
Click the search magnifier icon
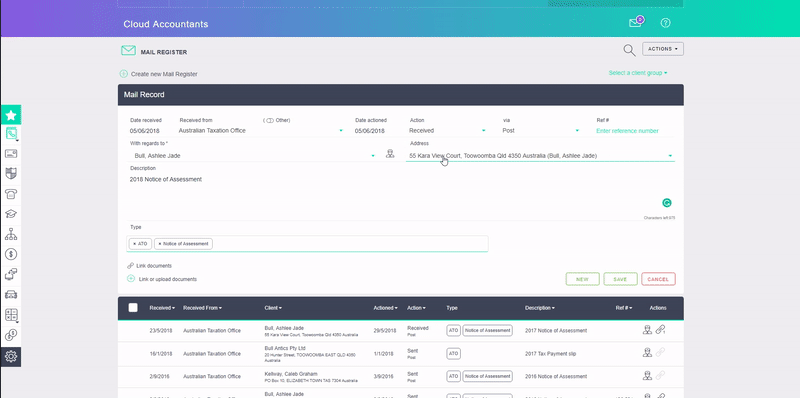(629, 49)
